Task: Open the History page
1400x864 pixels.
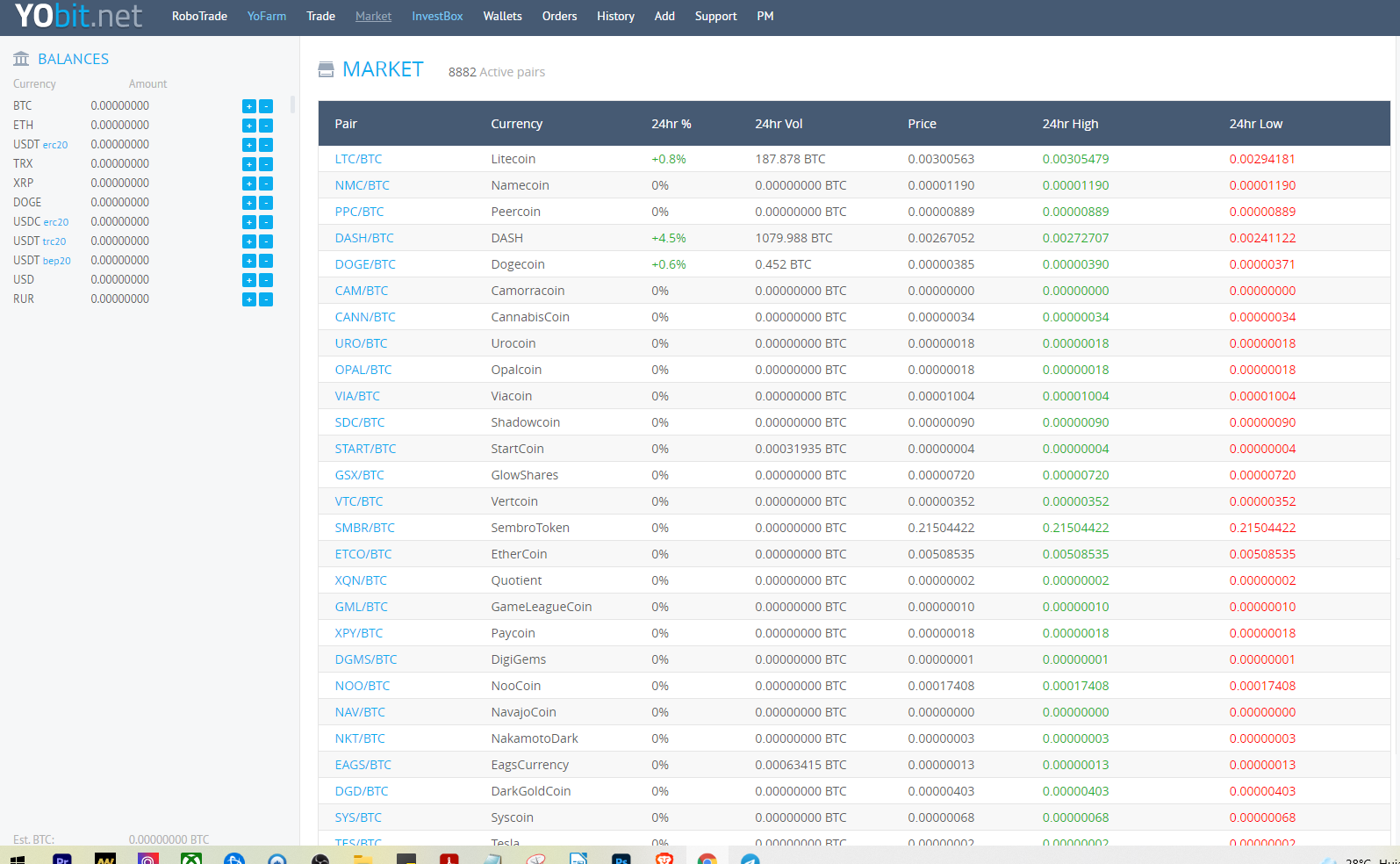Action: tap(615, 16)
